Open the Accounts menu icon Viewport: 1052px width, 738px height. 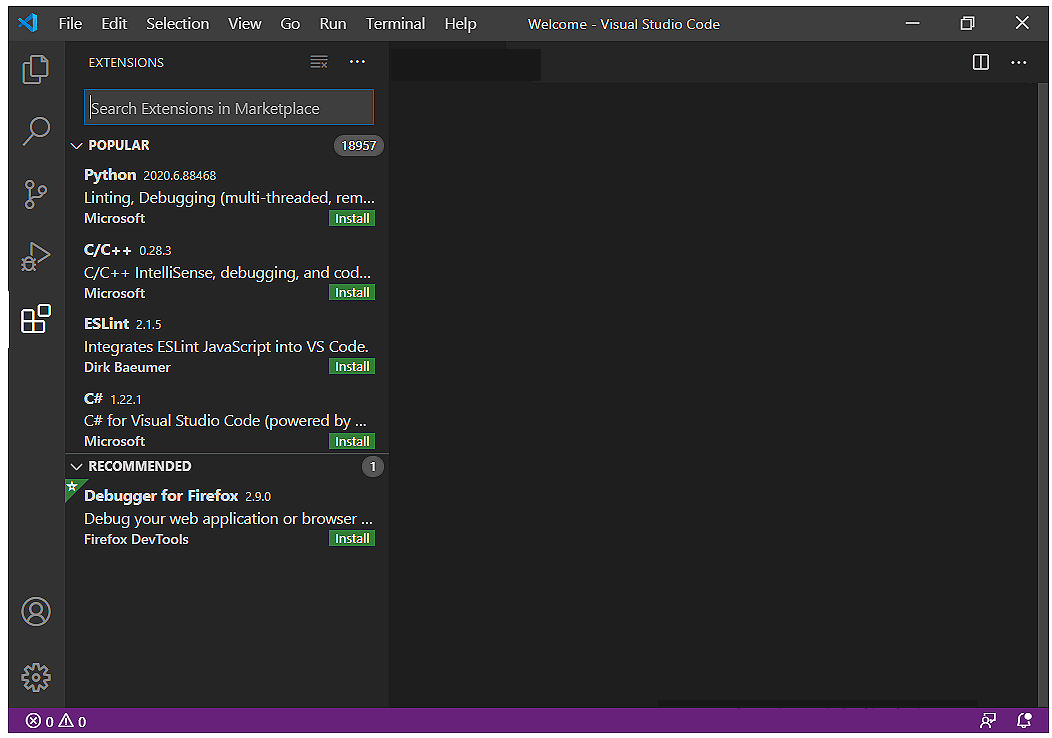point(36,611)
